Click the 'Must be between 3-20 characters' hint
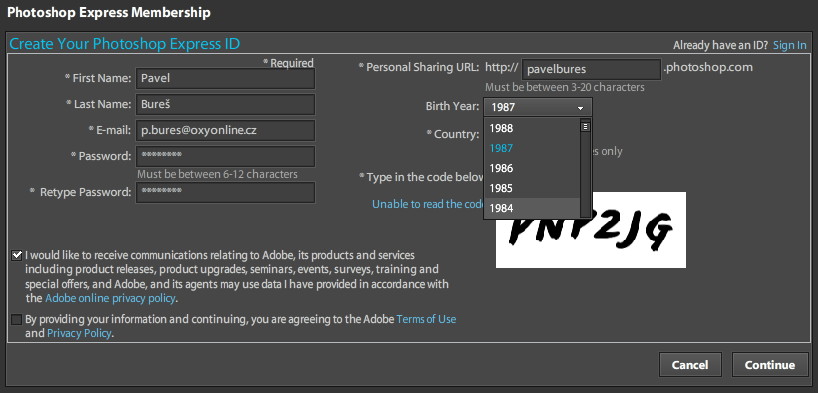Screen dimensions: 818x393 564,87
